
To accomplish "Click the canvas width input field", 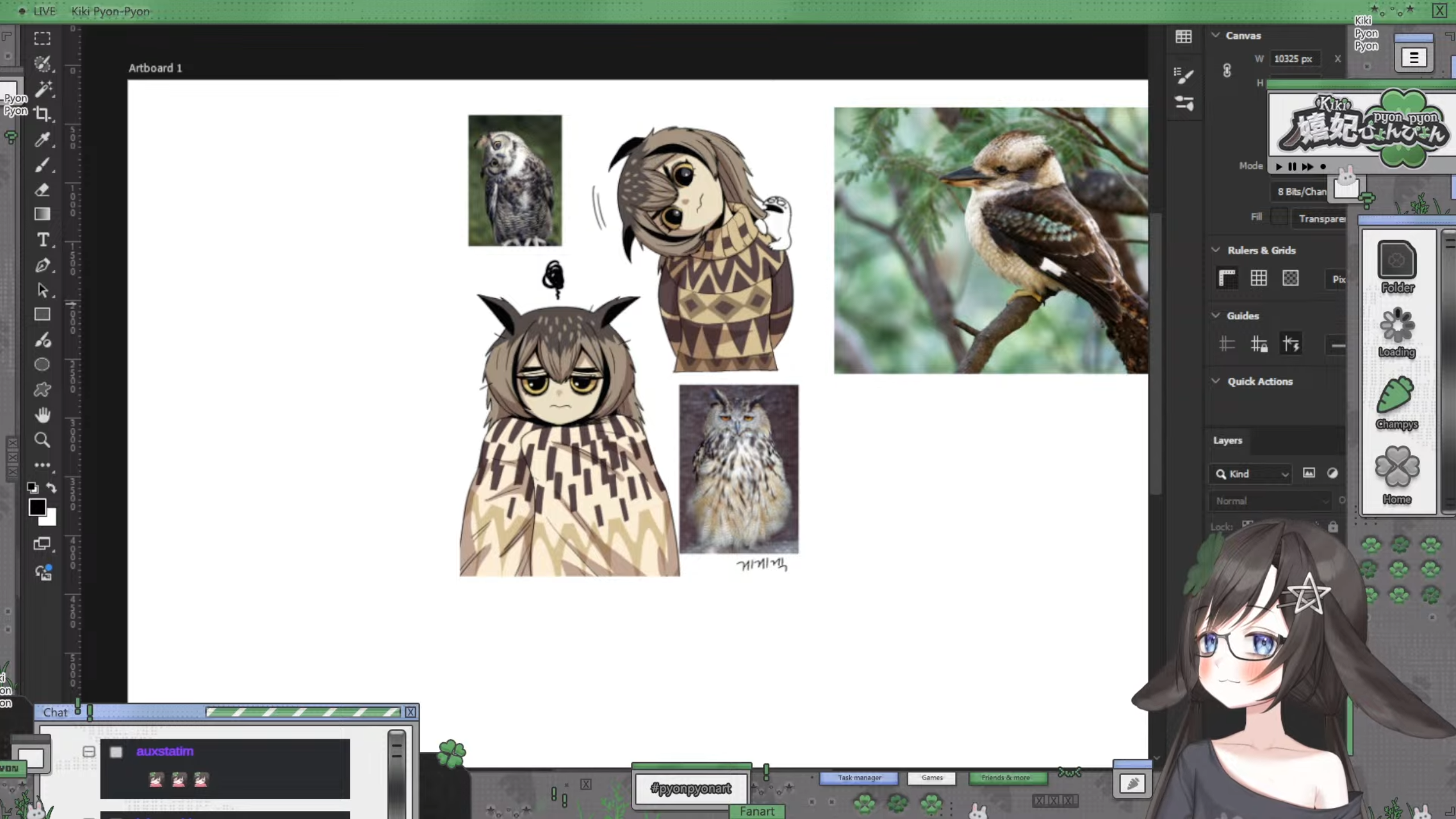I will click(x=1293, y=59).
